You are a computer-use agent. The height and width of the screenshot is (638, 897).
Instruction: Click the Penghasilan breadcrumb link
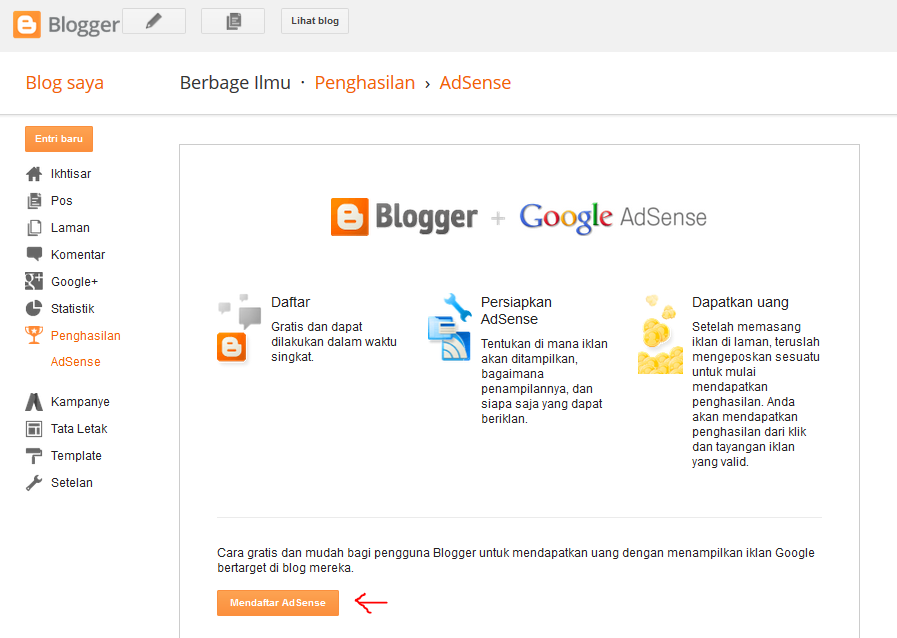coord(364,83)
